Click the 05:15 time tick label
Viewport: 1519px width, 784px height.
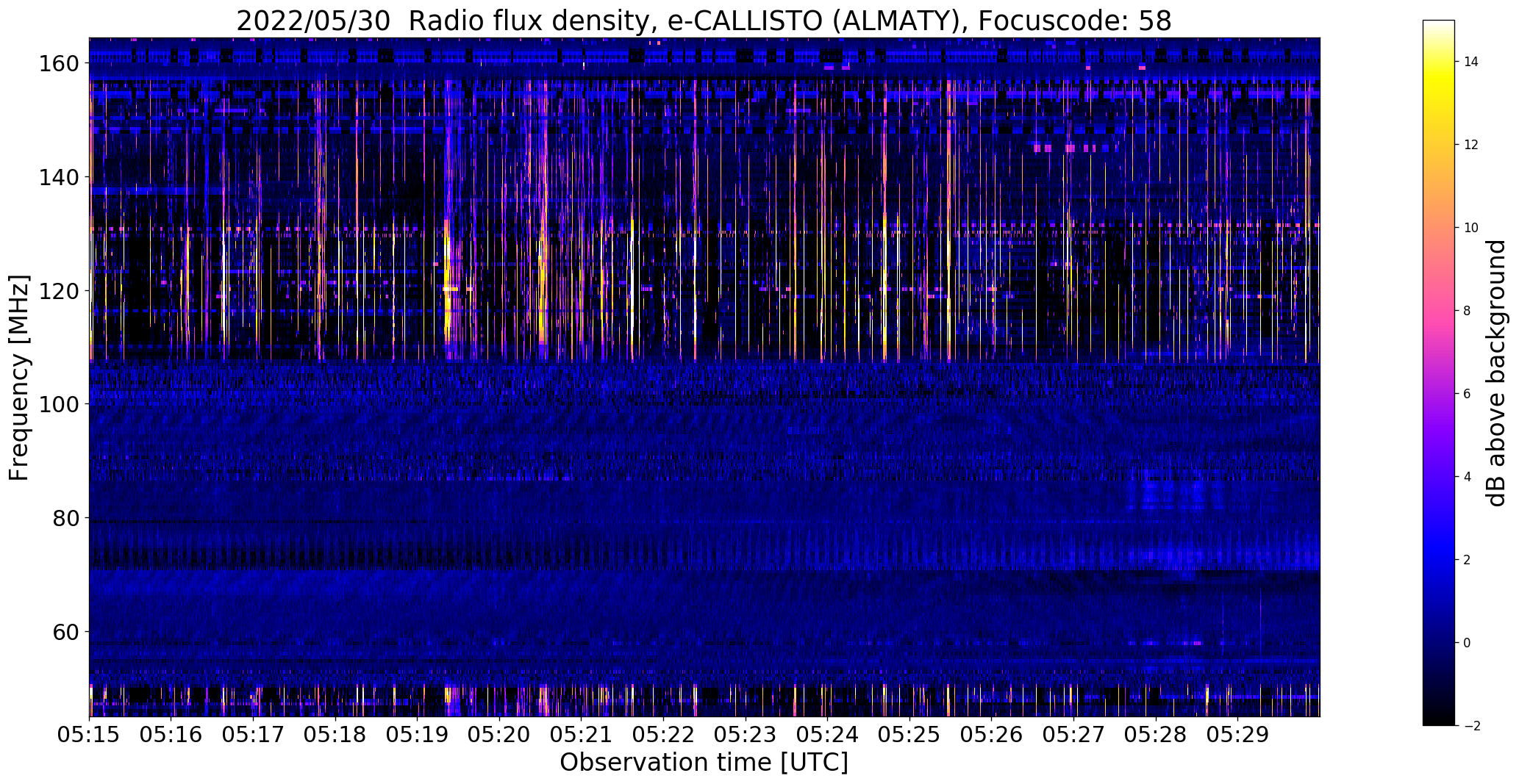click(89, 735)
